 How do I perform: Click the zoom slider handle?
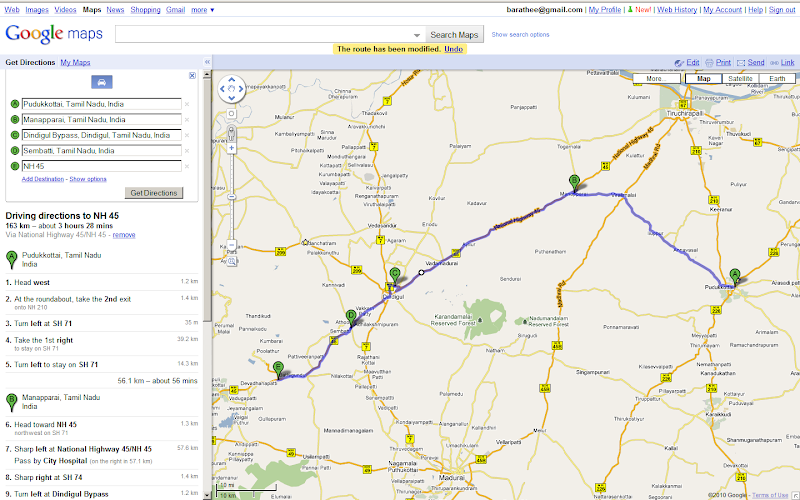(x=232, y=197)
